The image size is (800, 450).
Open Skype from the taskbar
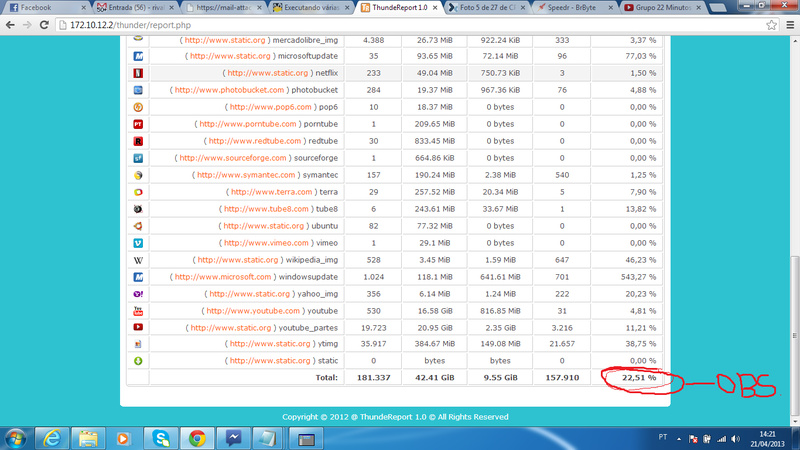pos(161,438)
